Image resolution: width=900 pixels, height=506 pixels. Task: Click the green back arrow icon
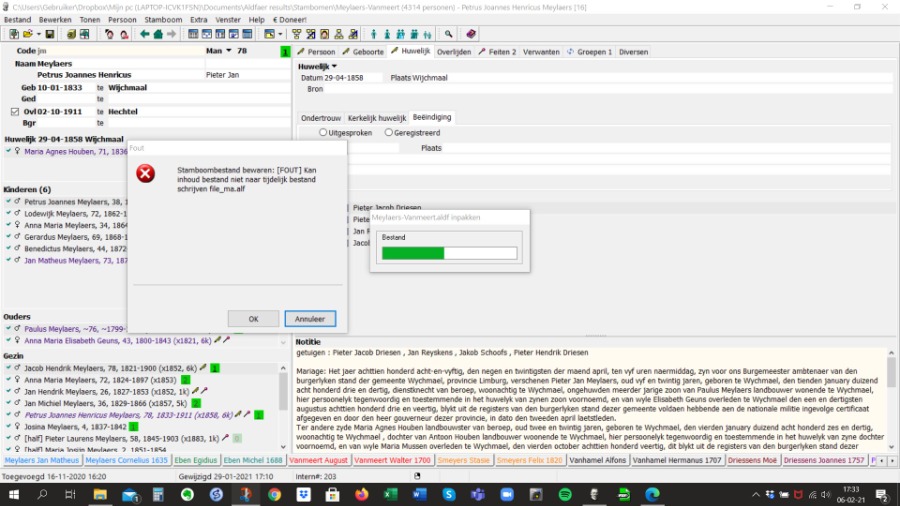[x=145, y=34]
